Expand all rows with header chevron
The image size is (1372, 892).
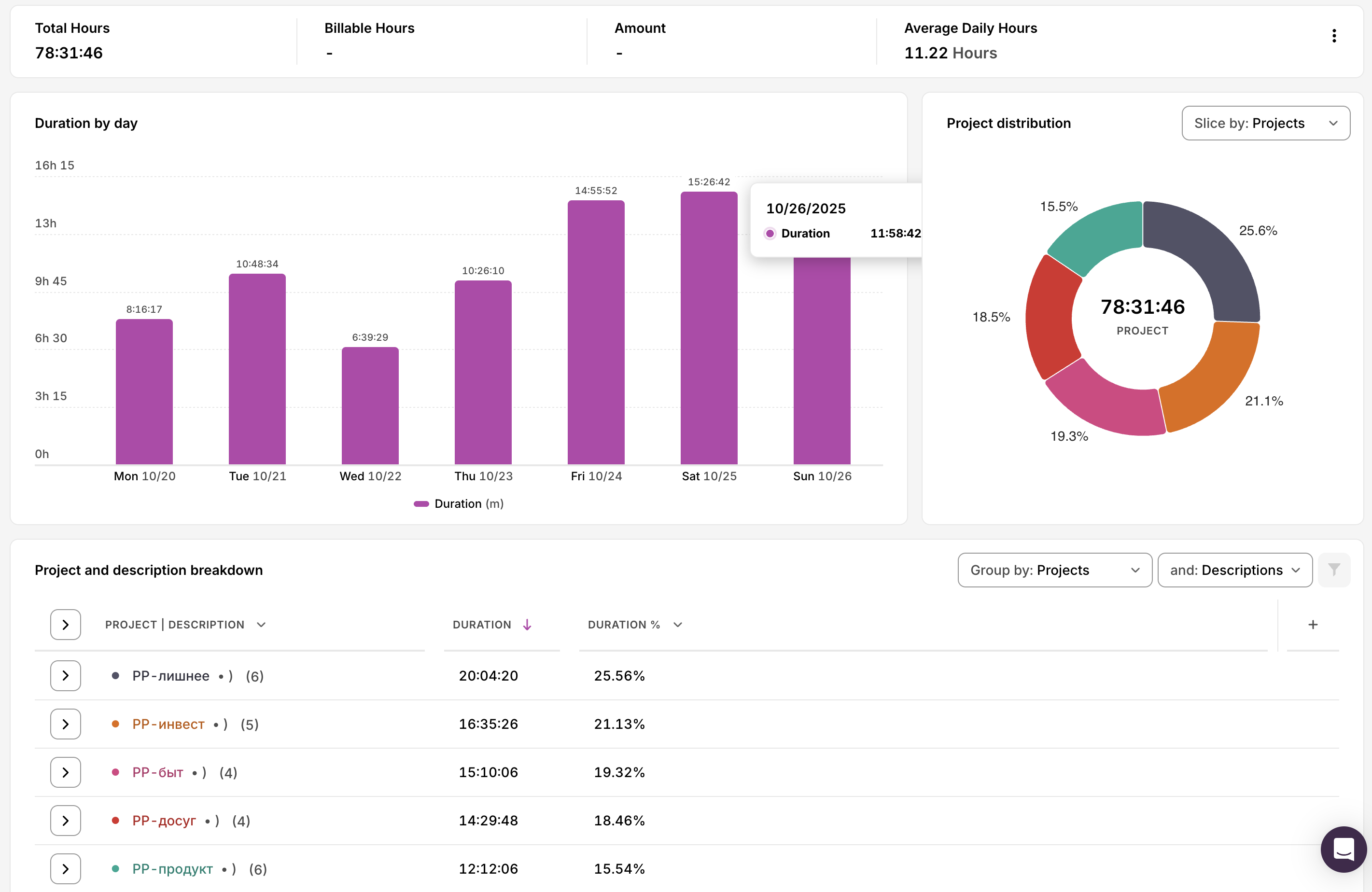click(x=65, y=625)
